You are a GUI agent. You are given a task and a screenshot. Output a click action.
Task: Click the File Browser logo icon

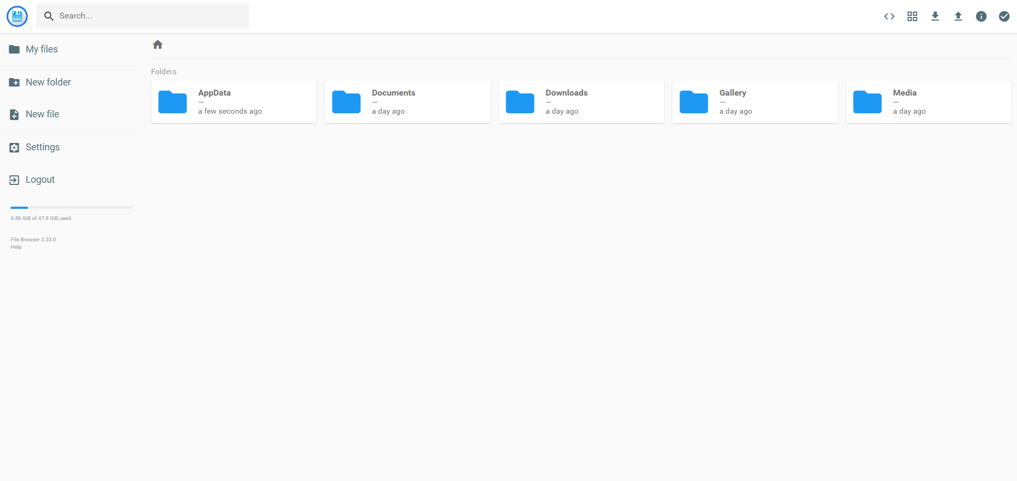(17, 16)
